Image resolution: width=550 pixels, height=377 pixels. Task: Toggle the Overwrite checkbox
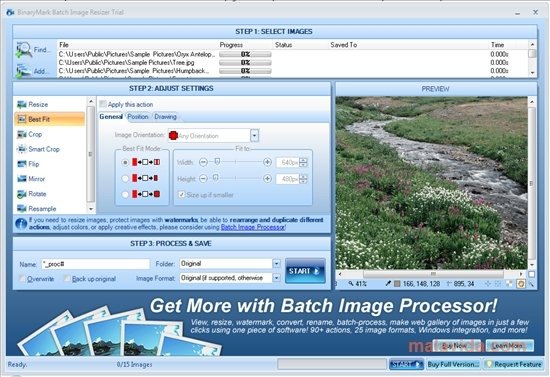pos(22,278)
